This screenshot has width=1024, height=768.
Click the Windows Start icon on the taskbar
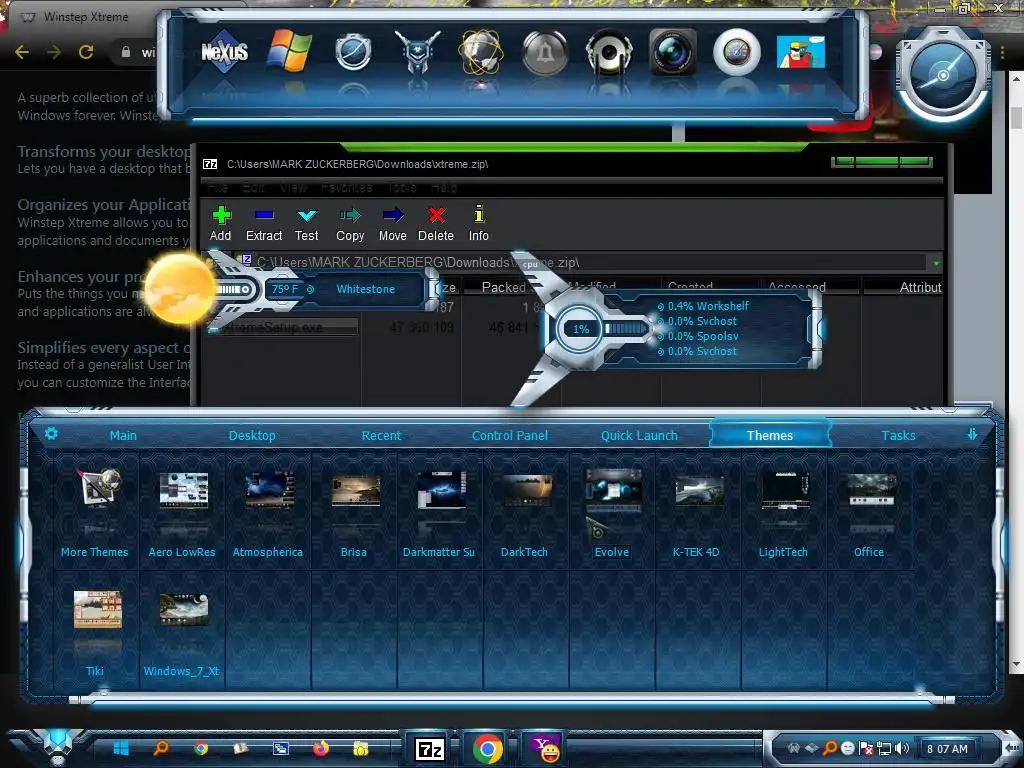(121, 748)
